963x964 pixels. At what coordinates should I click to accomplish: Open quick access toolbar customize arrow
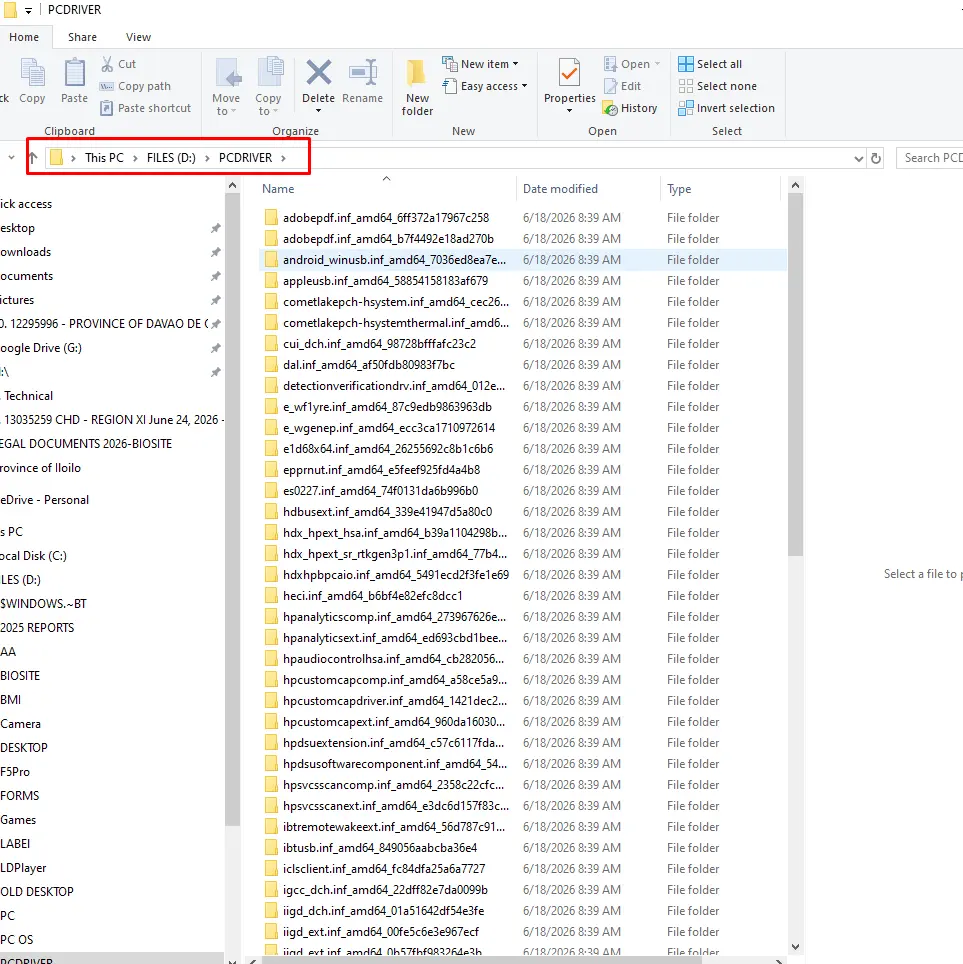(x=28, y=10)
